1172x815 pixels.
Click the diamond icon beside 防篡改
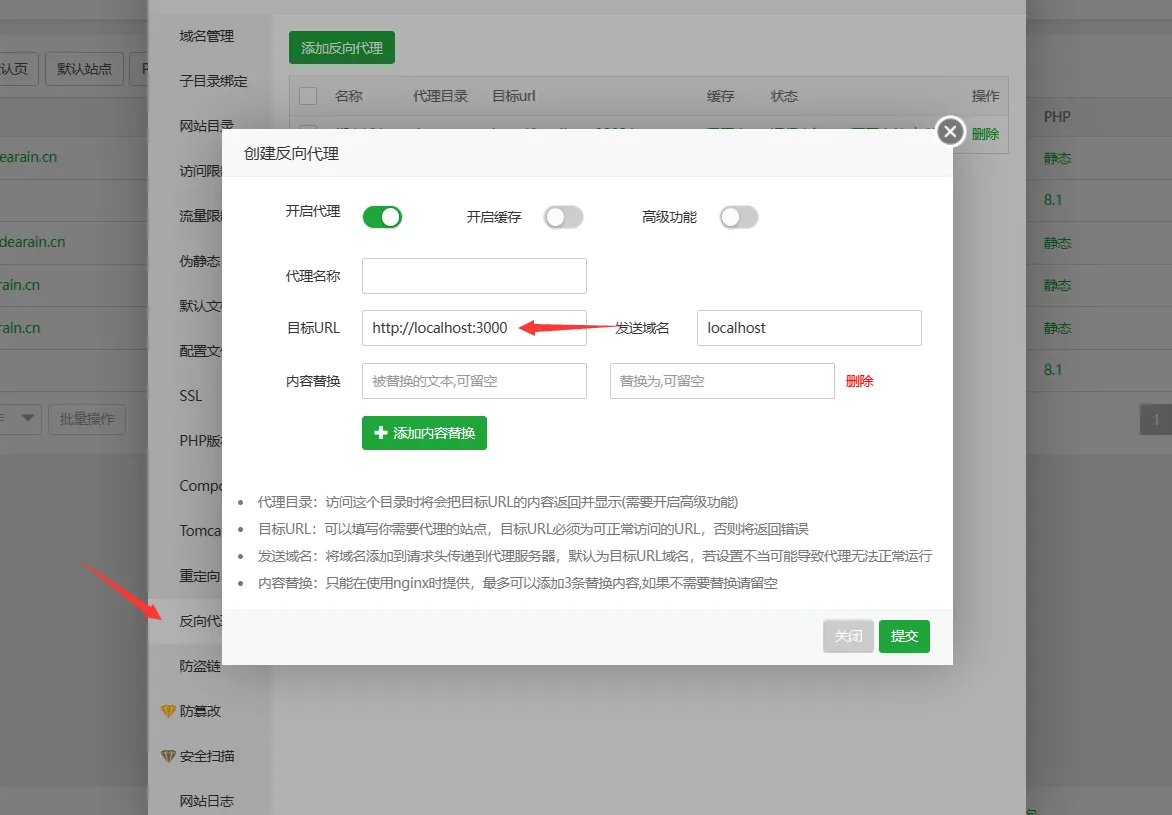tap(168, 711)
